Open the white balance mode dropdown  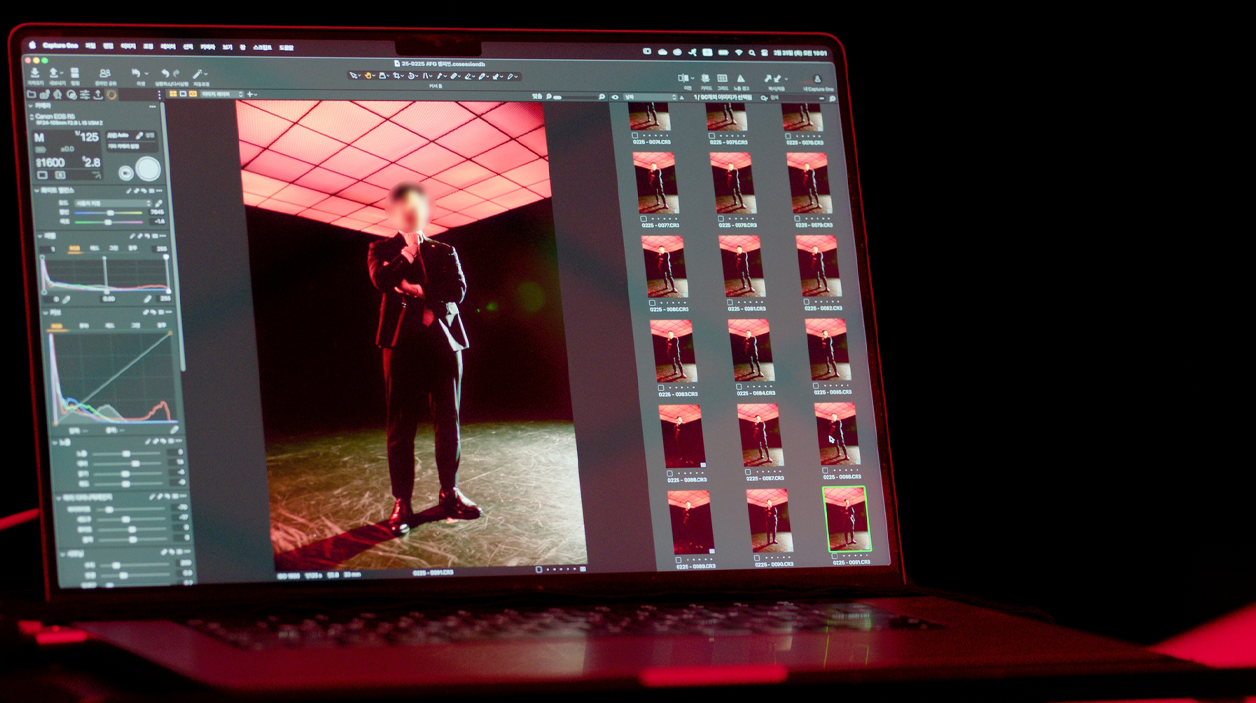112,203
